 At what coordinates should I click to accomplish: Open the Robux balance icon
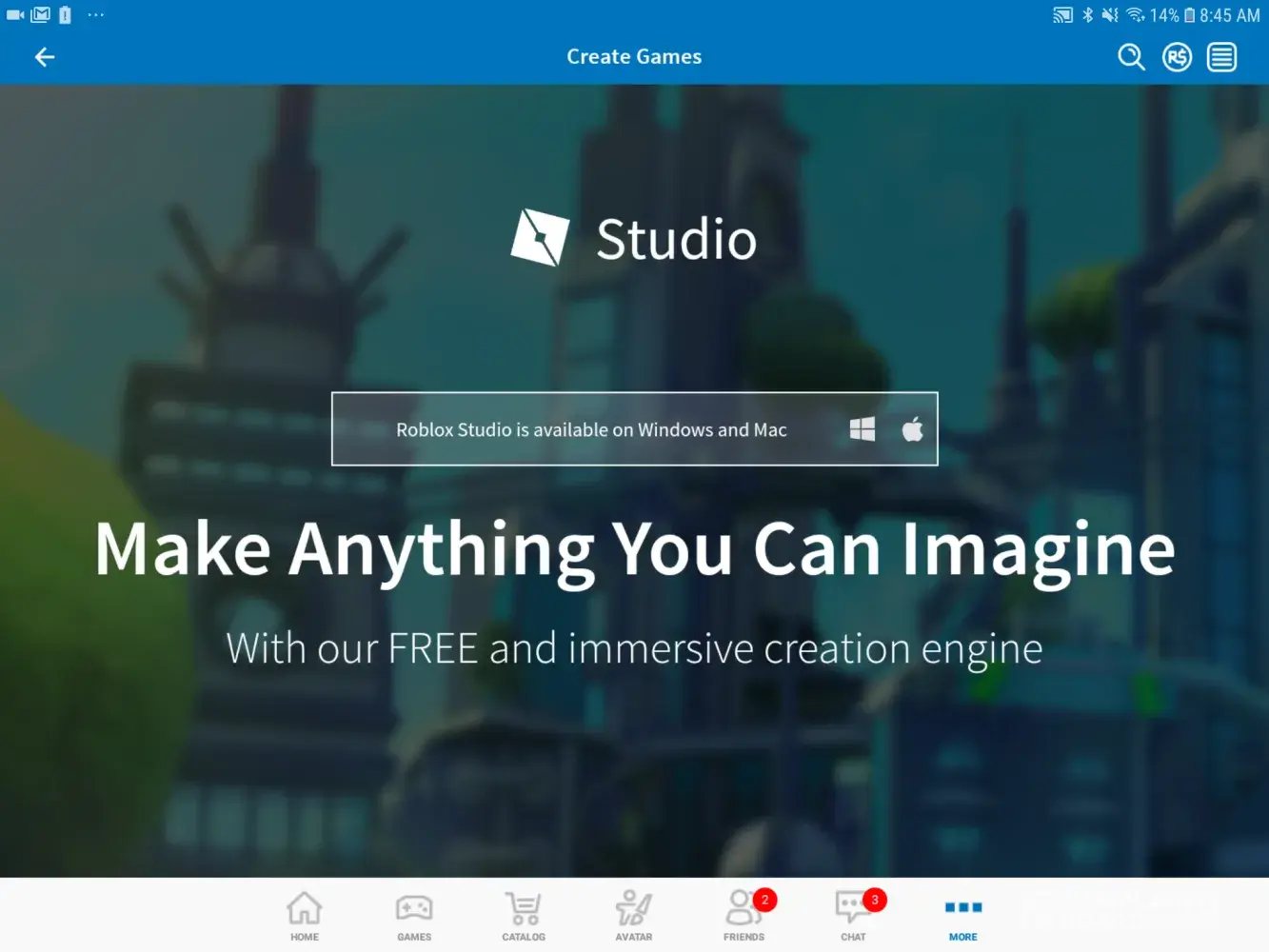[x=1177, y=57]
